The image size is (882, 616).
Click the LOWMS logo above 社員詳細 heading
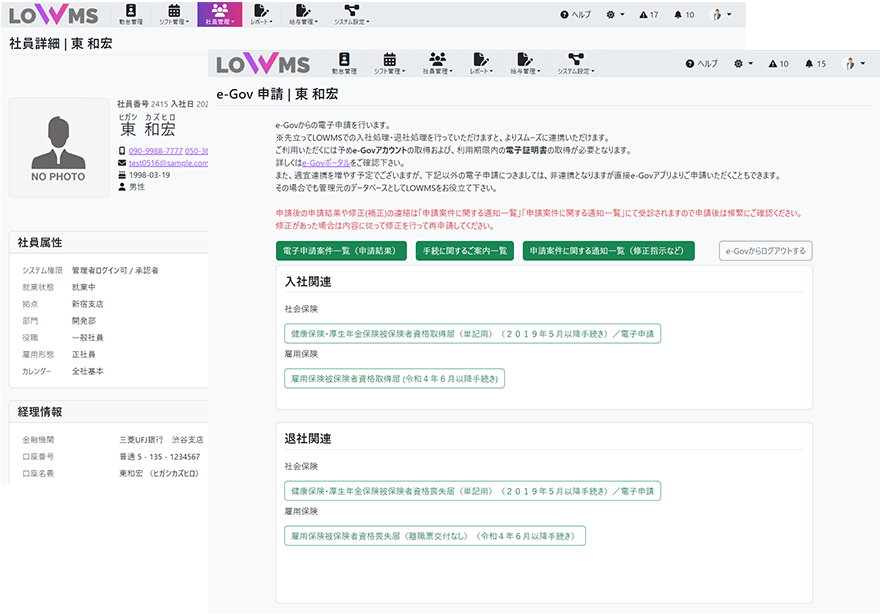pyautogui.click(x=56, y=15)
